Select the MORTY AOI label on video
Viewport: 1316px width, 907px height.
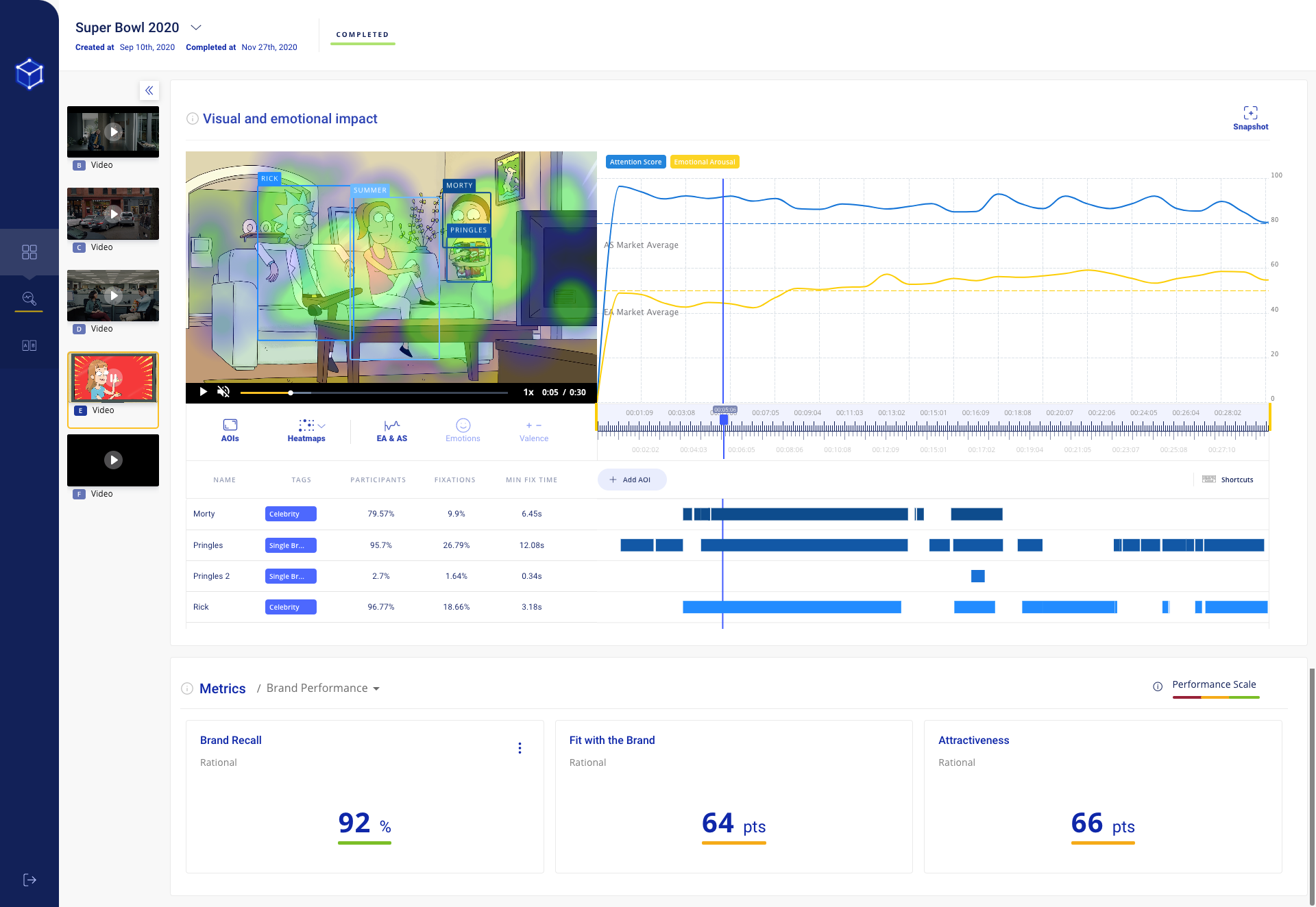coord(459,186)
